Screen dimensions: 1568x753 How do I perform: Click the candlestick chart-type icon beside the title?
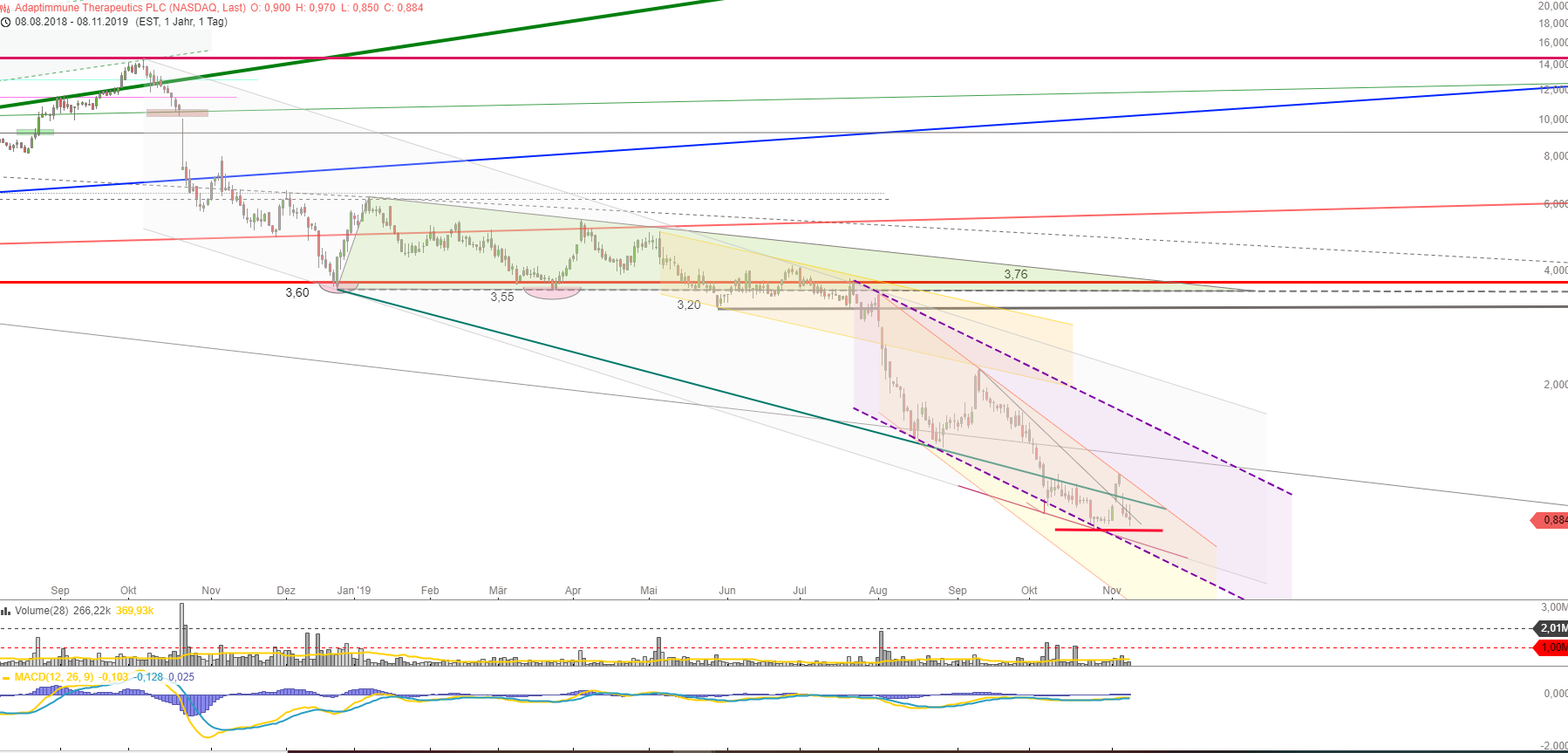pos(6,8)
